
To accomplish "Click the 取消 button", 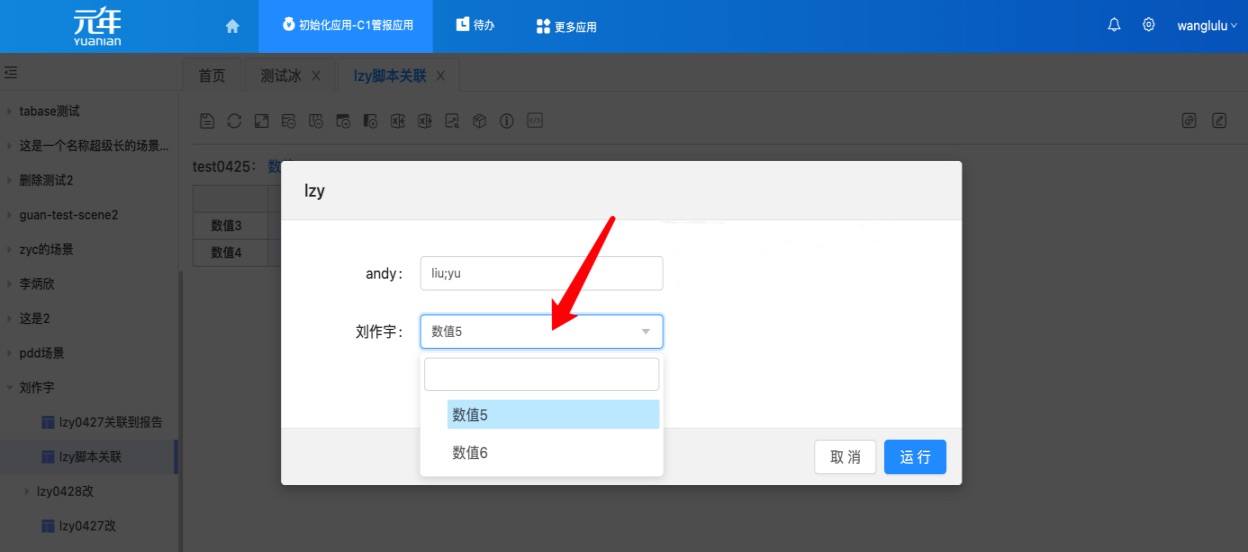I will tap(845, 457).
